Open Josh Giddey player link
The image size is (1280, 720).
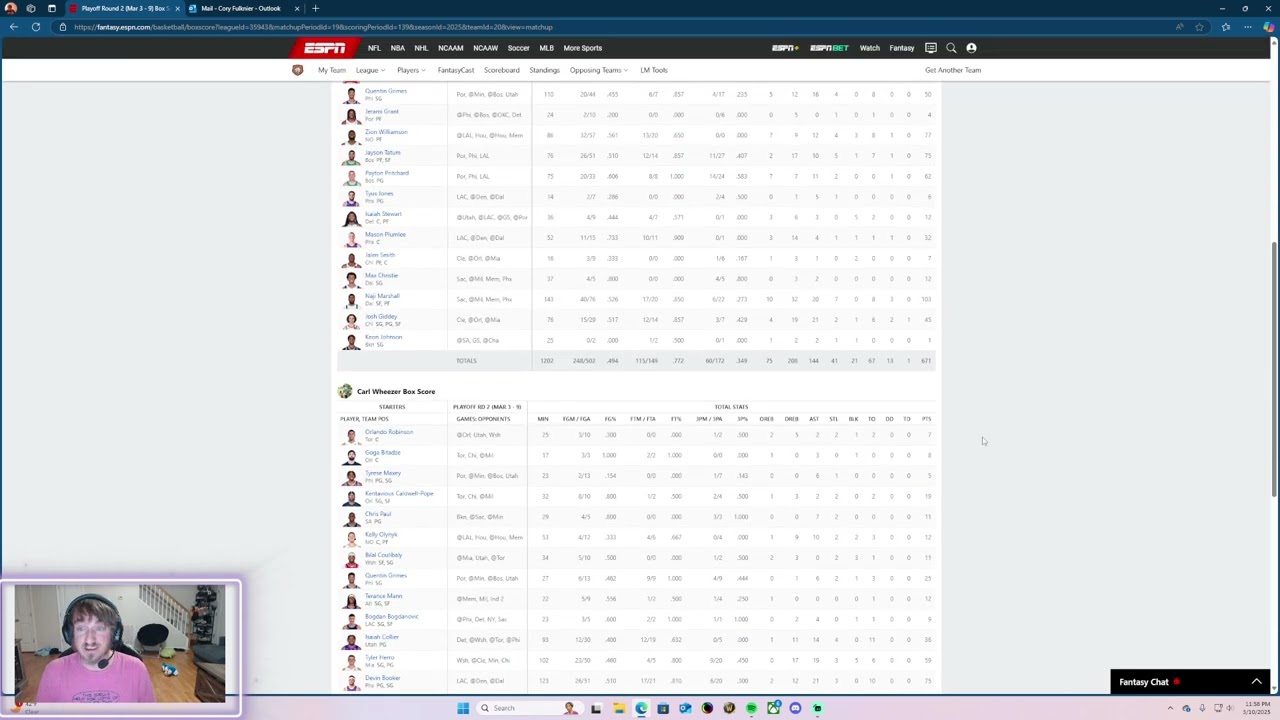(x=381, y=316)
